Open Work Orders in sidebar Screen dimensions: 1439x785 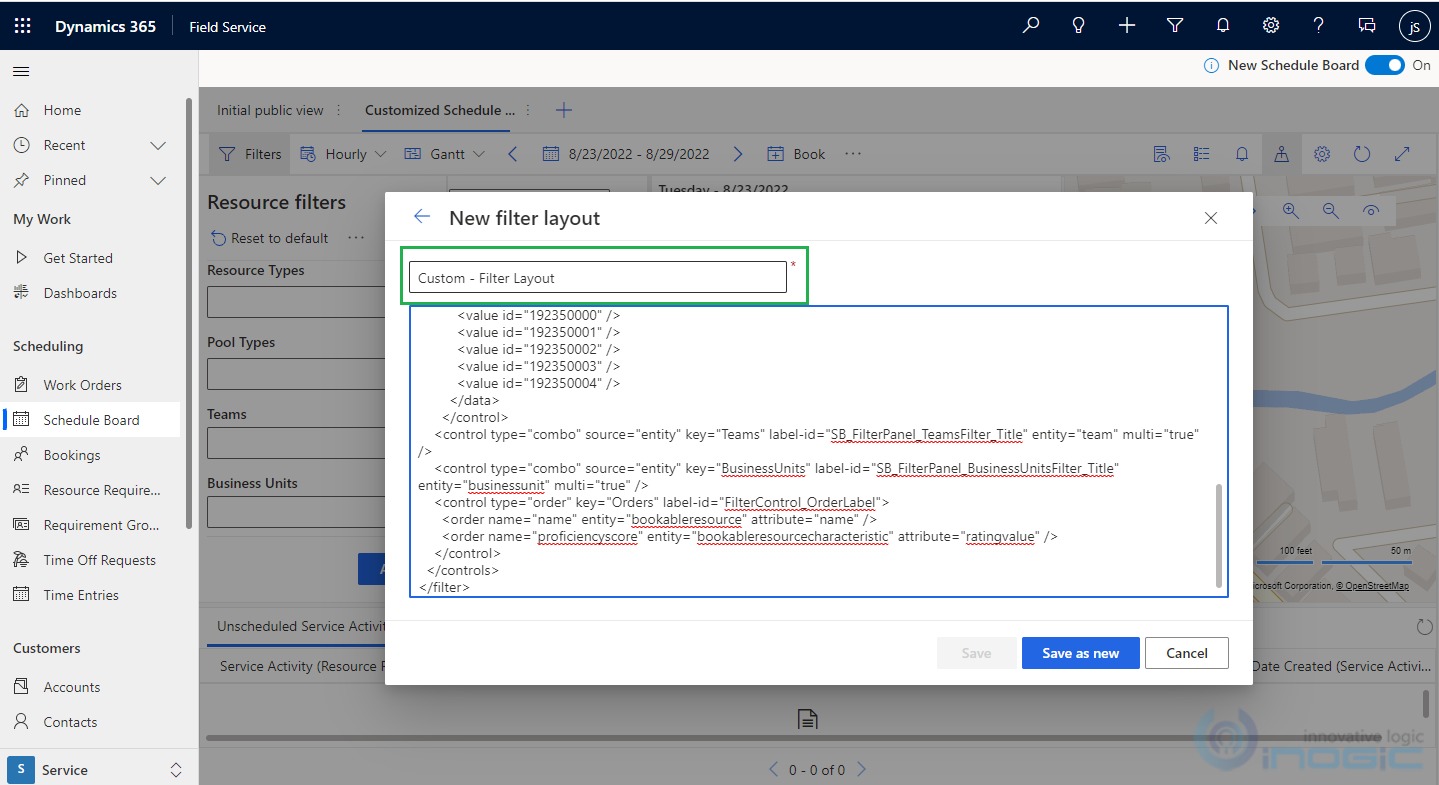click(x=82, y=385)
